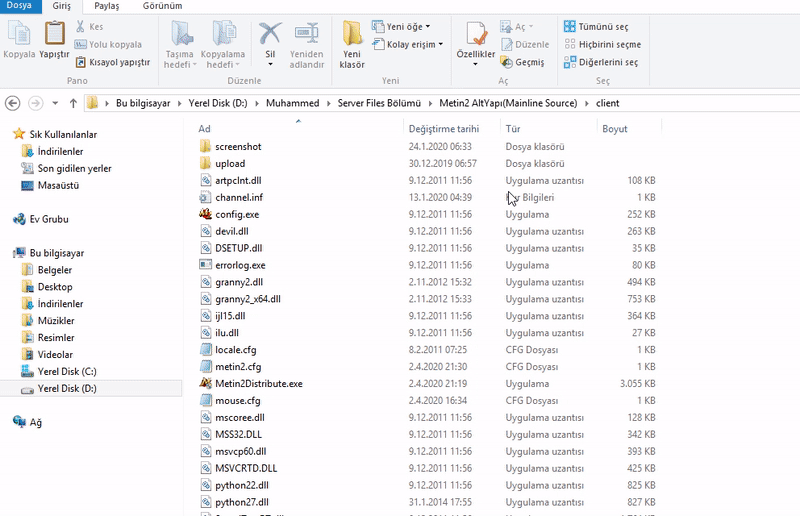This screenshot has width=800, height=516.
Task: Click the Sil delete X icon
Action: coord(270,33)
